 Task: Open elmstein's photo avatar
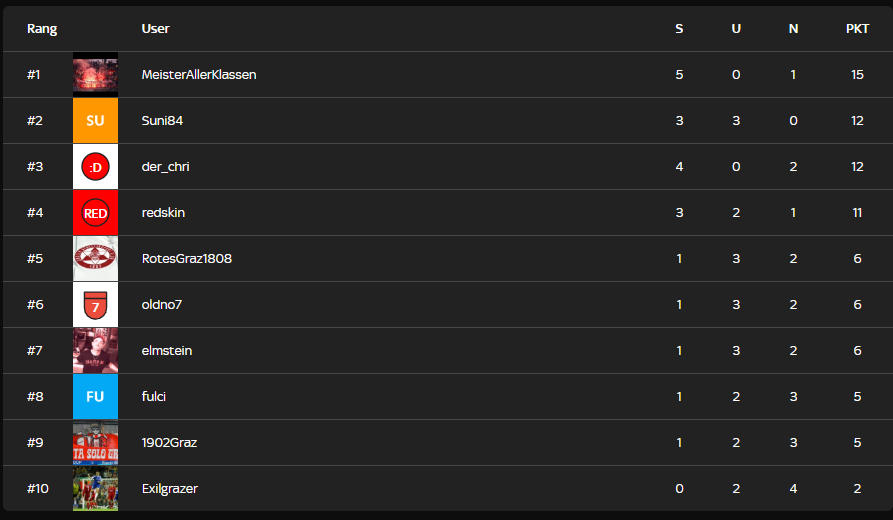click(x=95, y=351)
